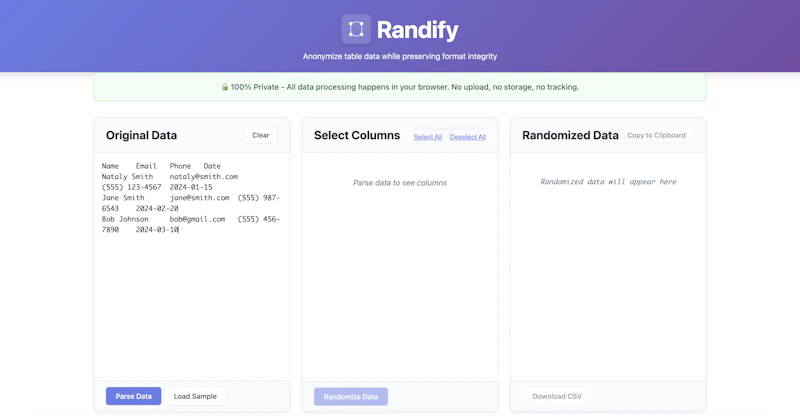Click the Parse Data button
Screen dimensions: 800x416
[134, 396]
